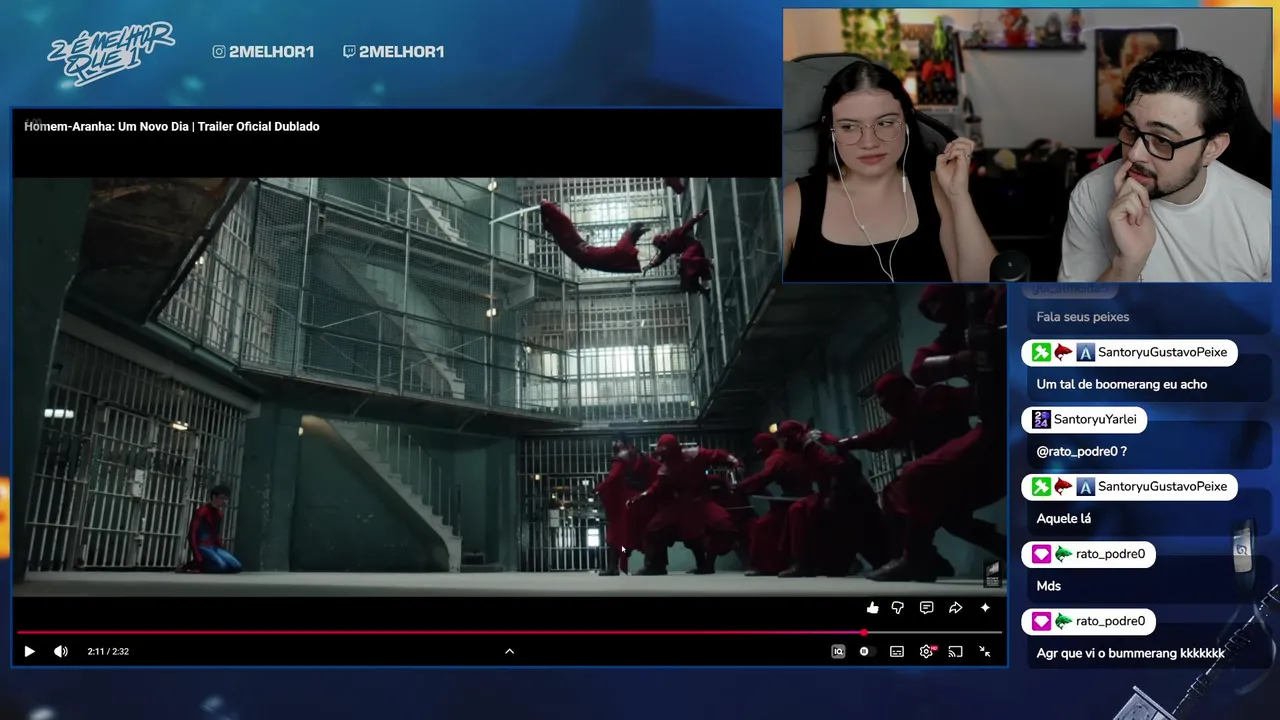Play the Homem-Aranha trailer video
The width and height of the screenshot is (1280, 720).
click(29, 651)
